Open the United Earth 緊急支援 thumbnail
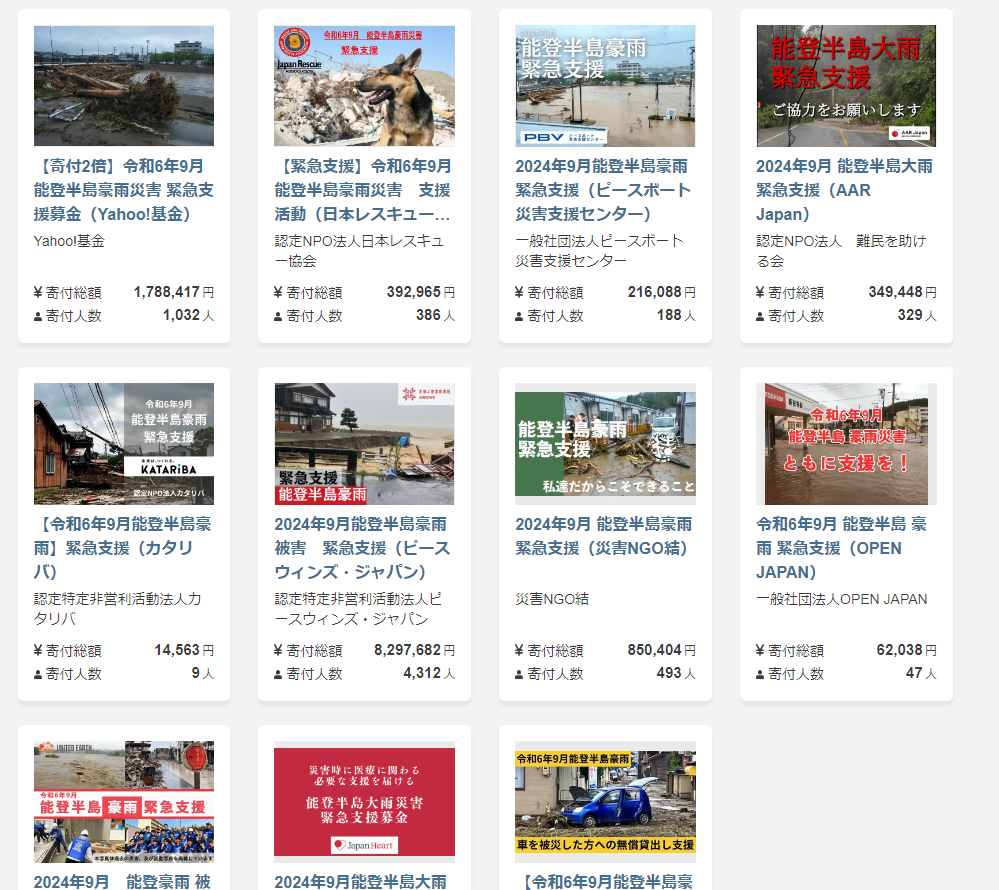 point(124,801)
